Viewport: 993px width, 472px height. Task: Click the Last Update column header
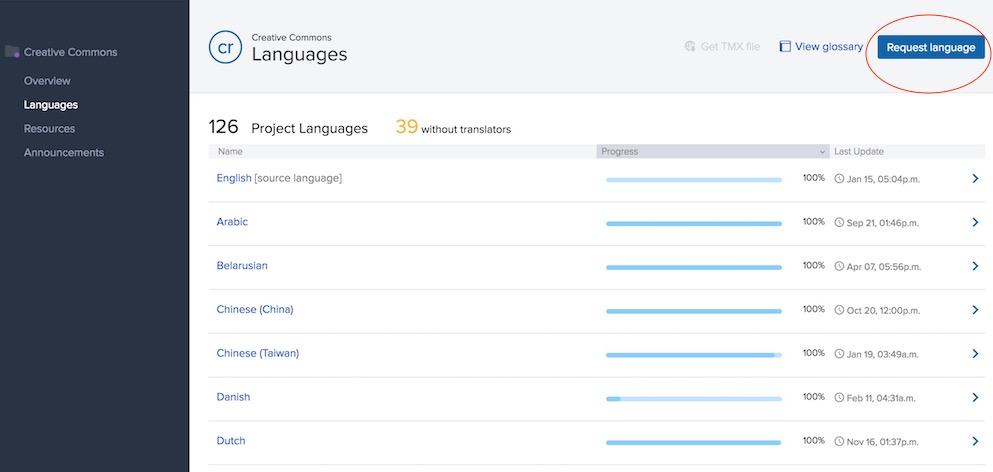pyautogui.click(x=859, y=152)
